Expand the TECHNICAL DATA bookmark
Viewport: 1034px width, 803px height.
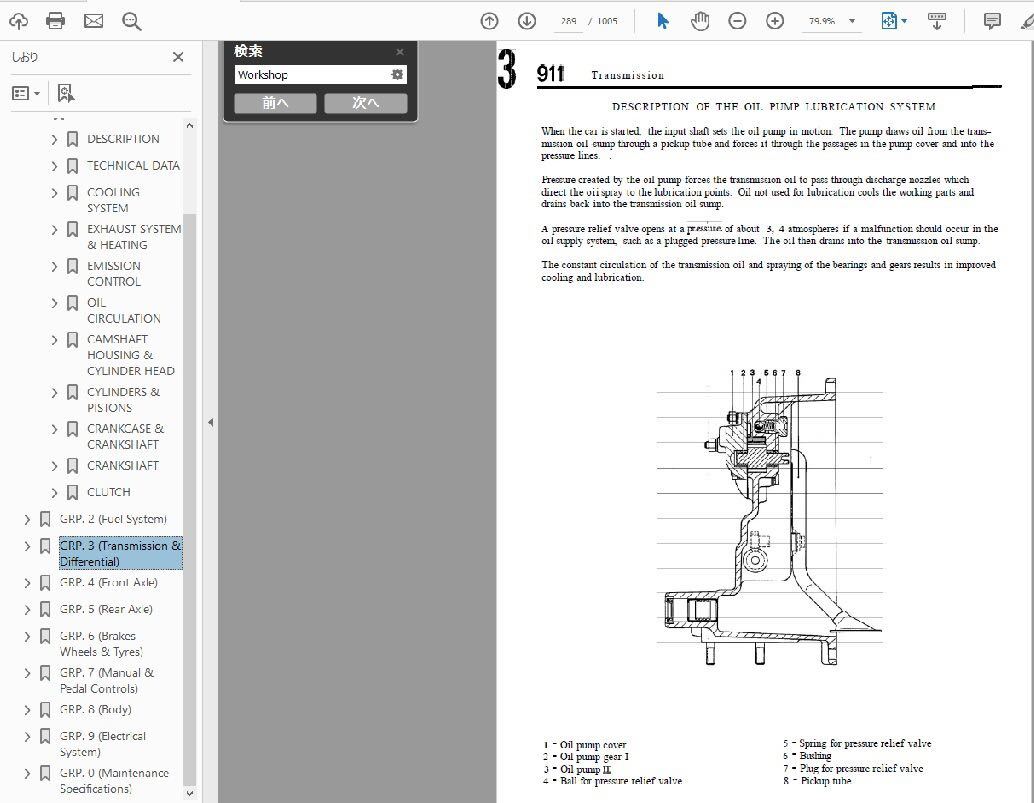pyautogui.click(x=55, y=166)
